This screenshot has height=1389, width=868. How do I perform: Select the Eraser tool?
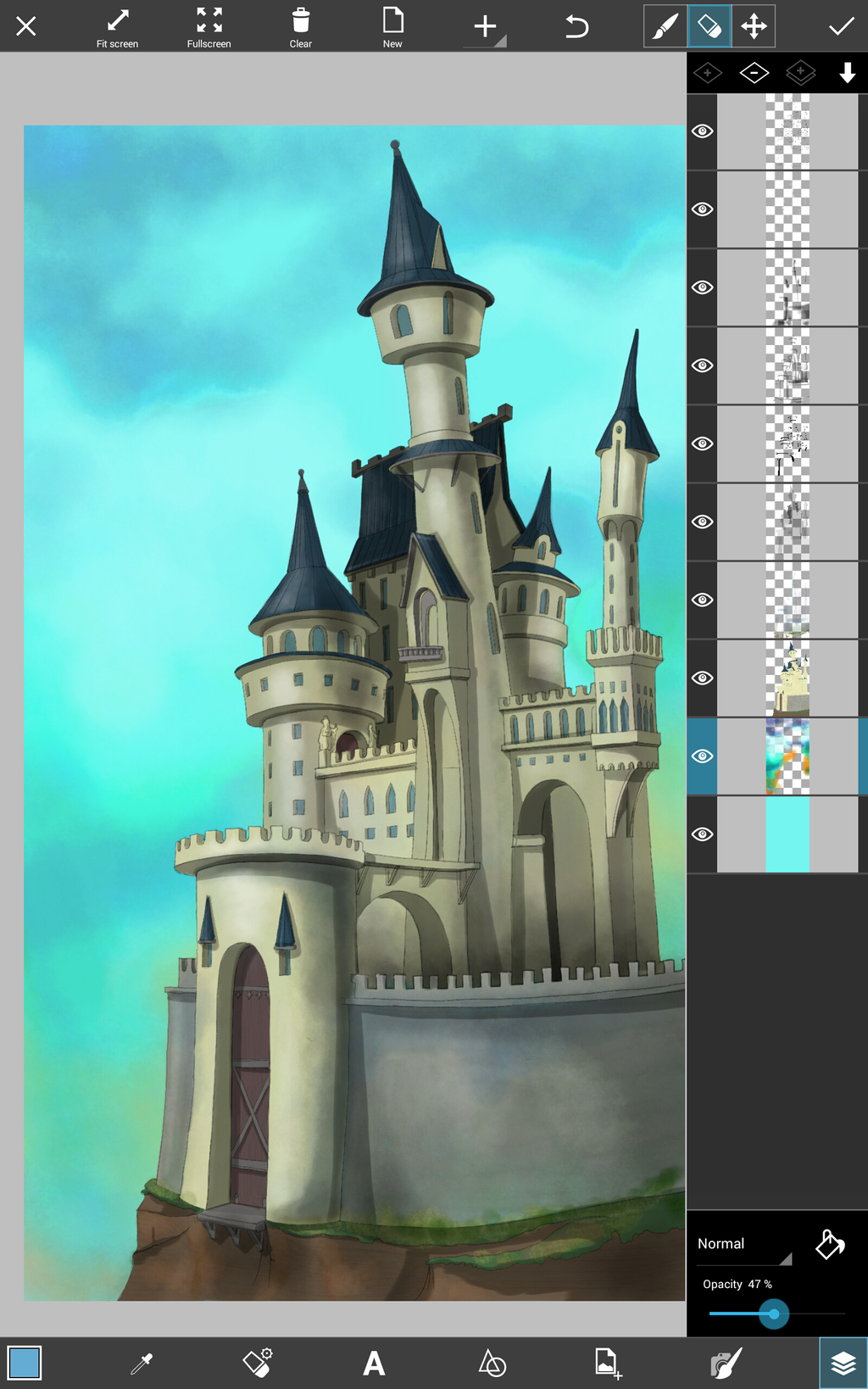pos(709,26)
